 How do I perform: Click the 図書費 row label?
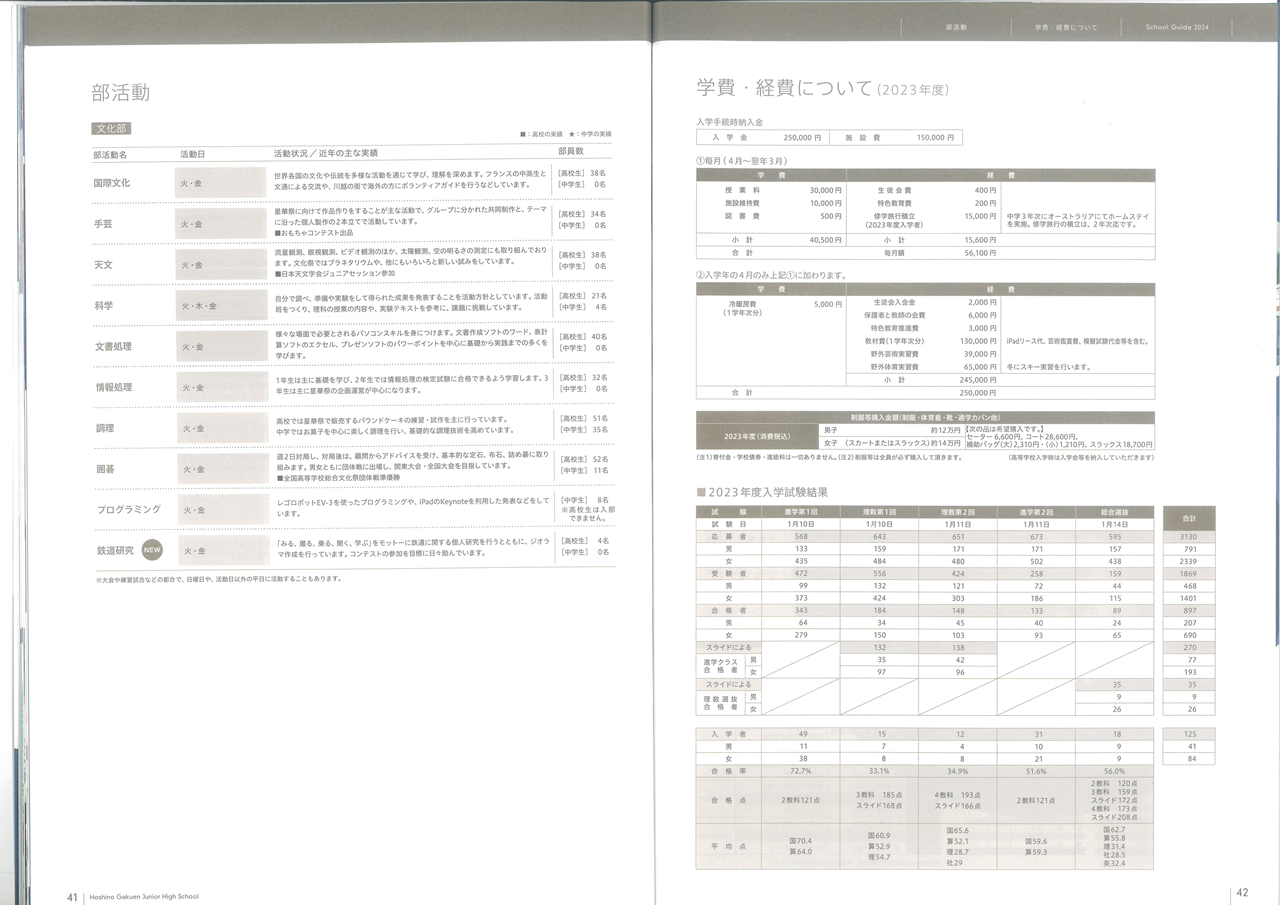click(x=742, y=215)
